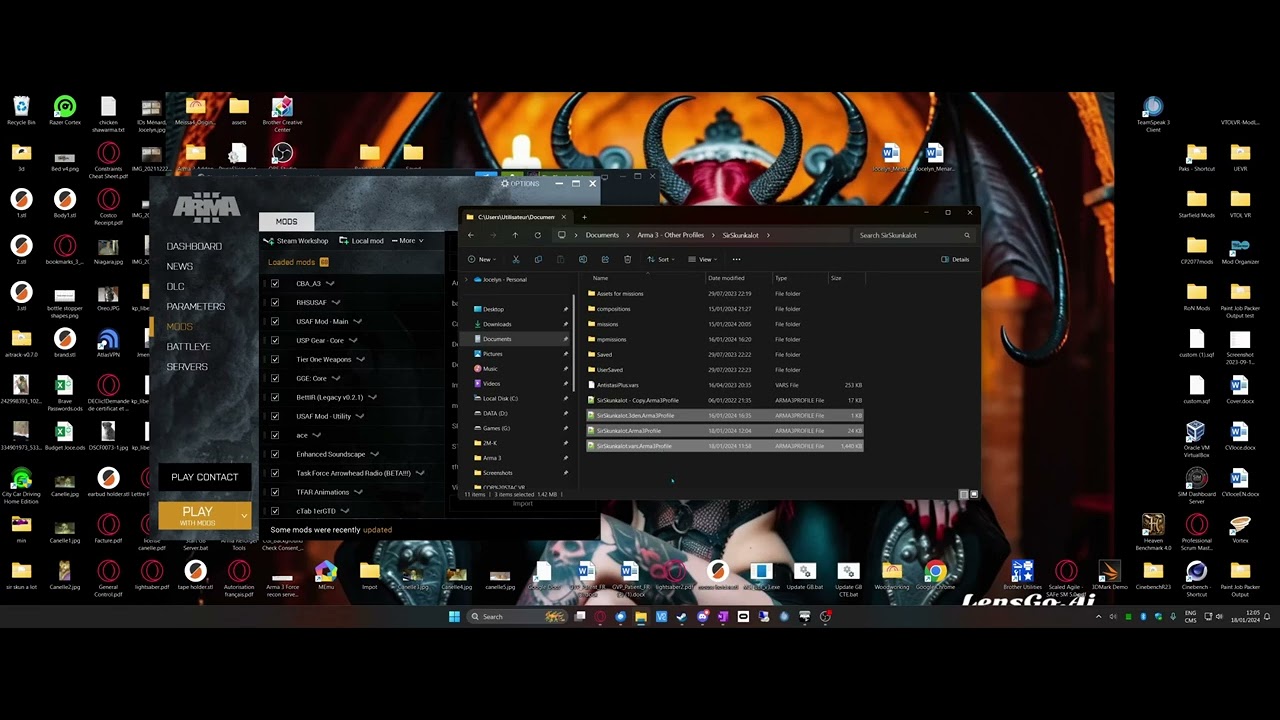Screen dimensions: 1280x720
Task: Open the BATTLEYE section
Action: (x=188, y=347)
